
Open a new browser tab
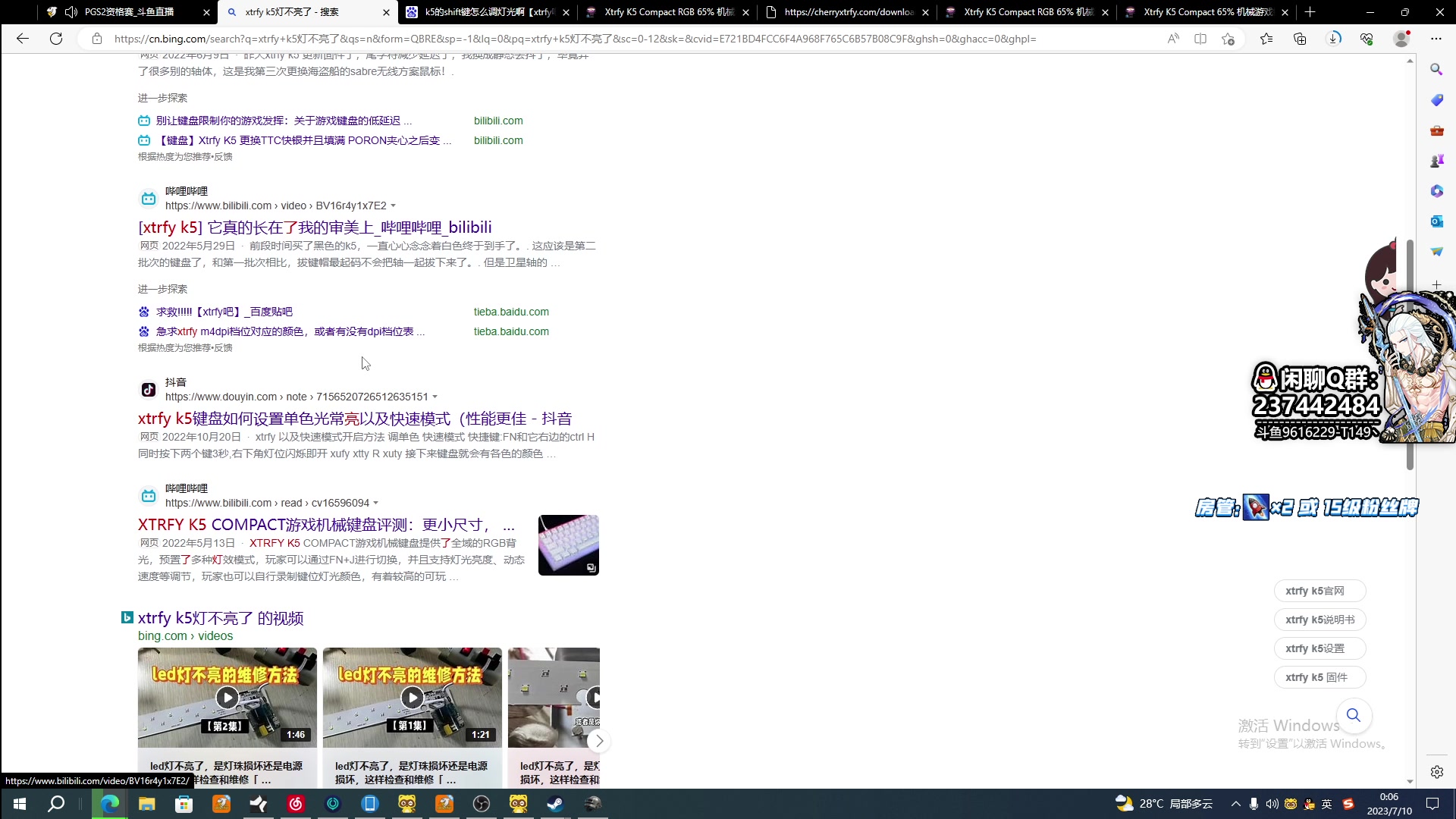(1310, 12)
